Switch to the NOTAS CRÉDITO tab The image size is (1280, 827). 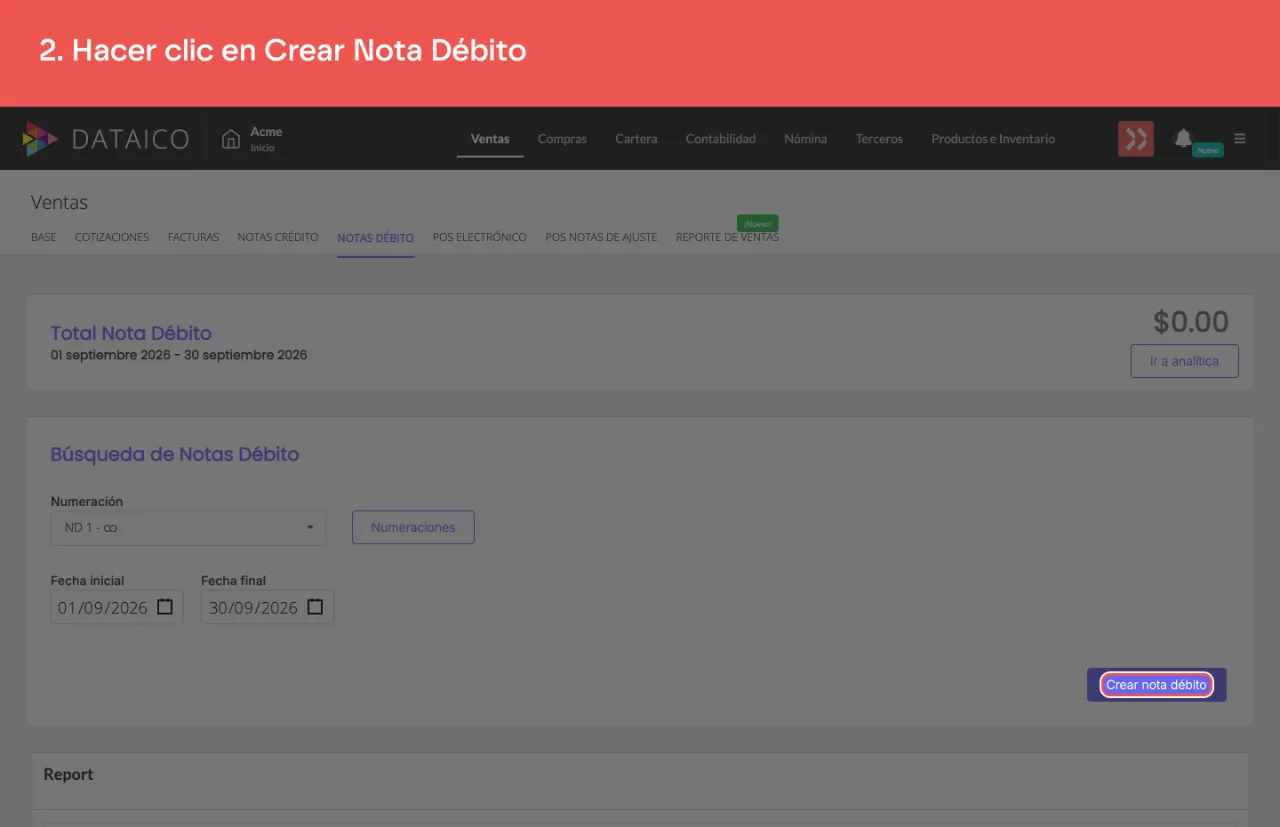coord(278,238)
